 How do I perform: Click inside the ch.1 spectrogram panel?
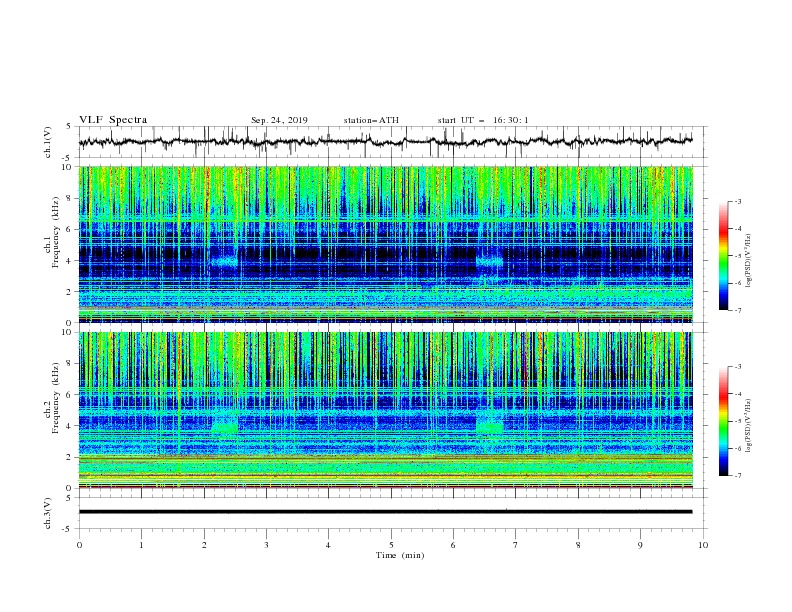tap(385, 244)
